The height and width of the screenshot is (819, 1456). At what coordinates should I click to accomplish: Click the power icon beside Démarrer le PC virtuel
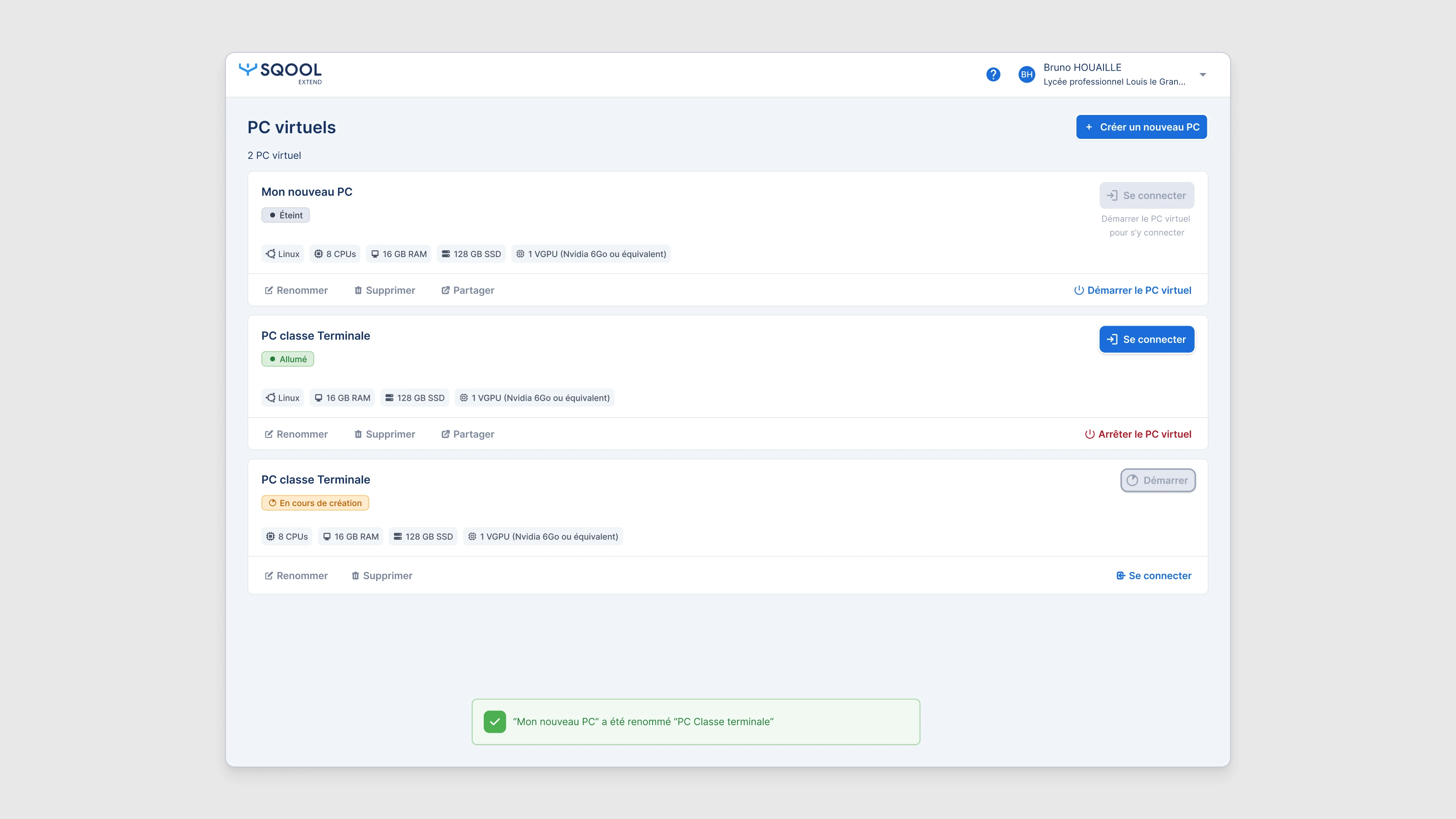pyautogui.click(x=1078, y=290)
